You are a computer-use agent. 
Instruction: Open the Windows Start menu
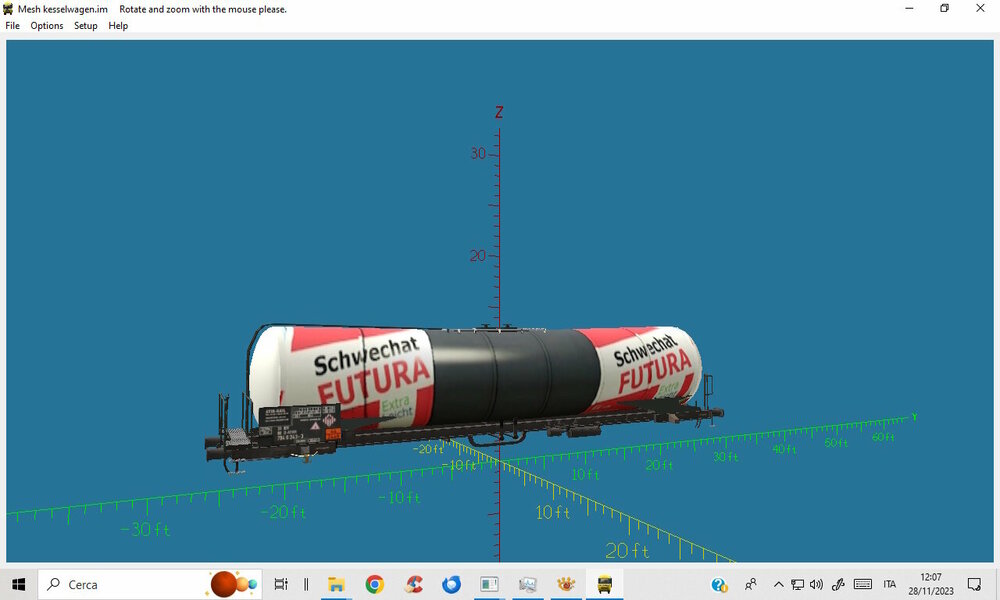tap(18, 584)
